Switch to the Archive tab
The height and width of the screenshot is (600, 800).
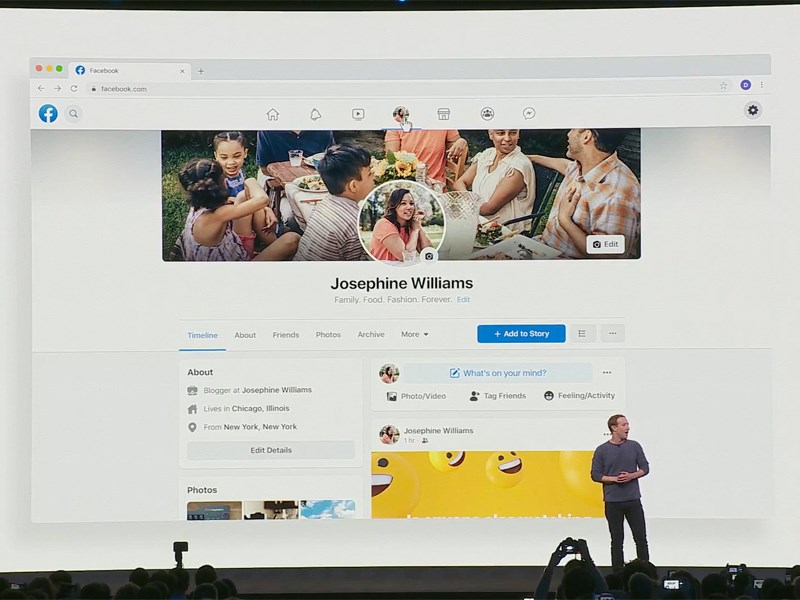pos(371,334)
